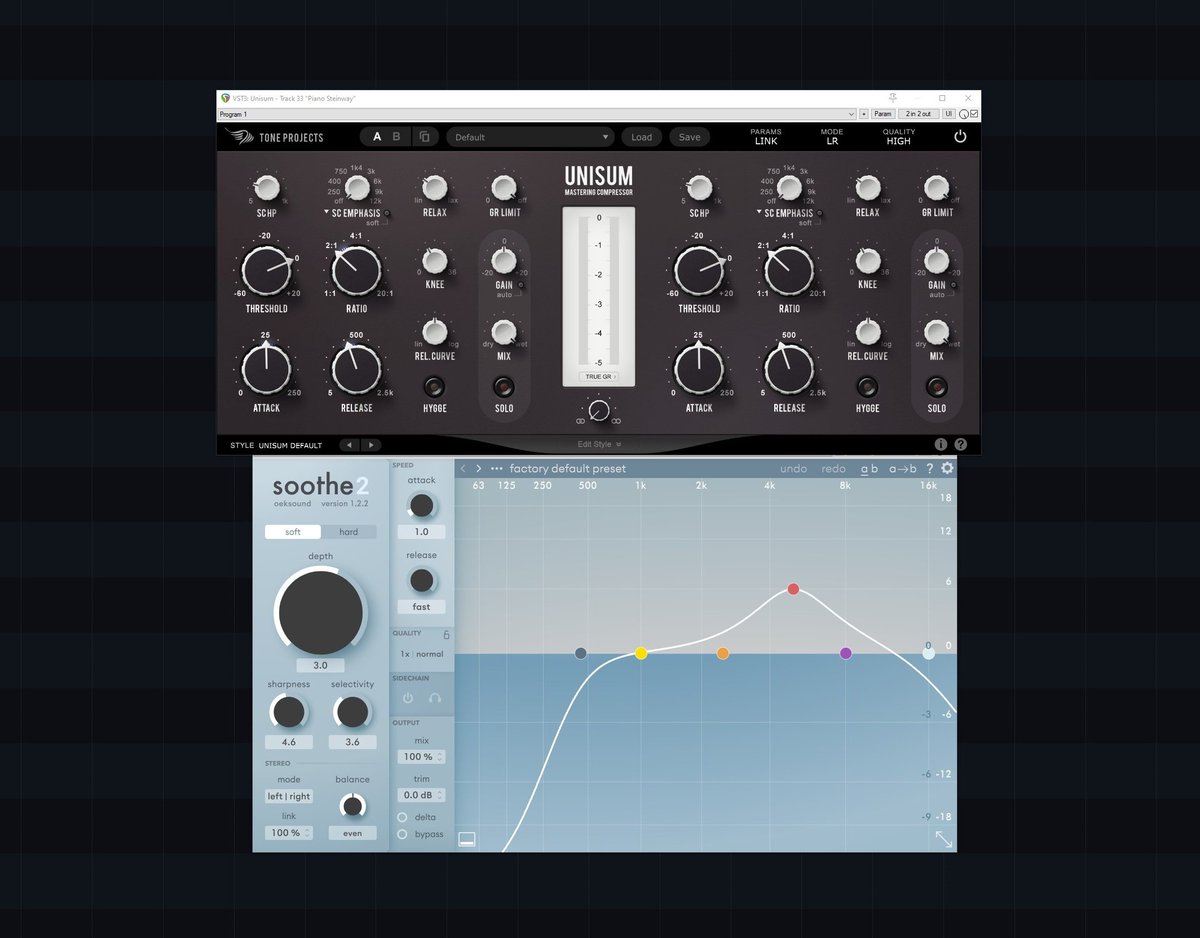Open soothe2 quality 1x normal selector
1200x938 pixels.
(x=421, y=654)
